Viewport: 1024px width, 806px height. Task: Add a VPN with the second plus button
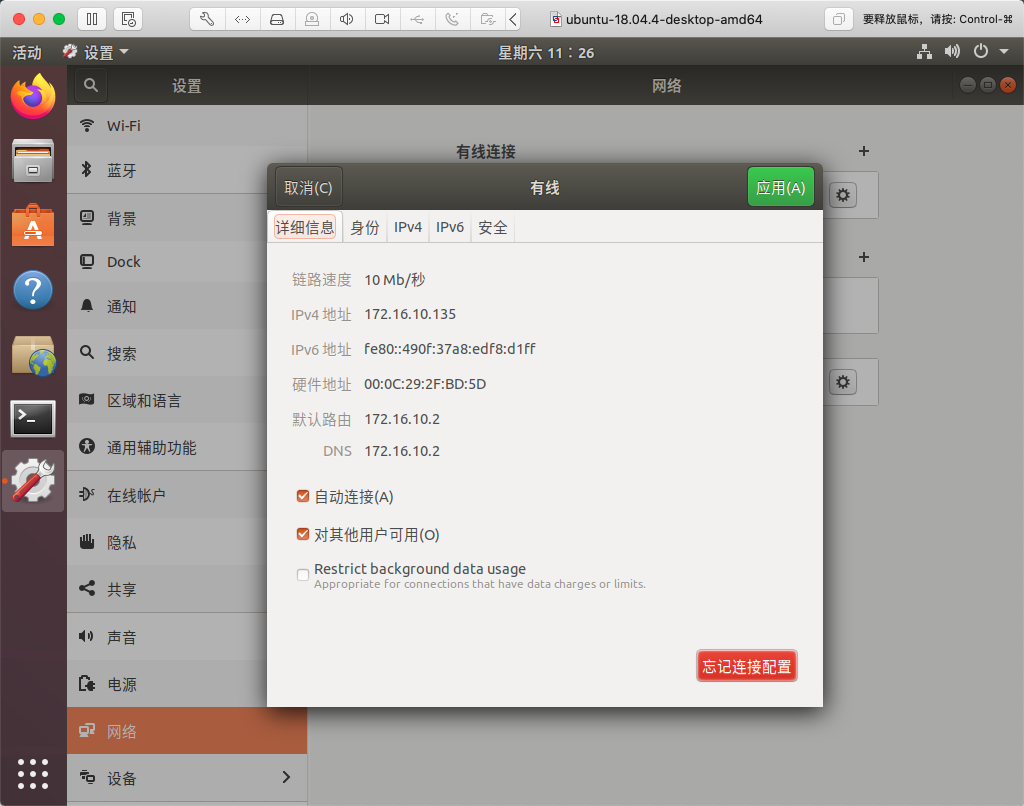coord(863,257)
